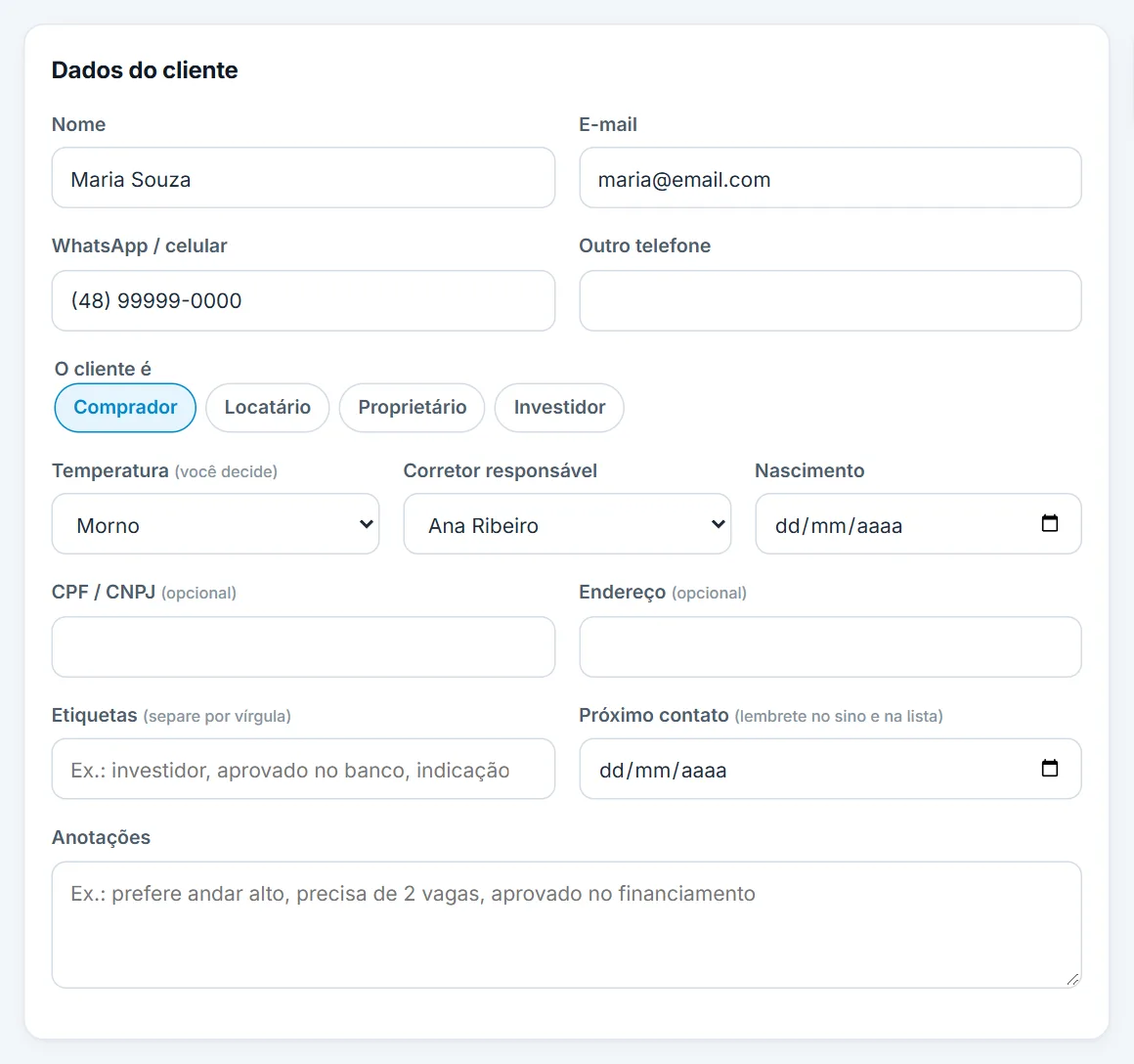This screenshot has height=1064, width=1134.
Task: Click the "Nascimento" label text
Action: (809, 471)
